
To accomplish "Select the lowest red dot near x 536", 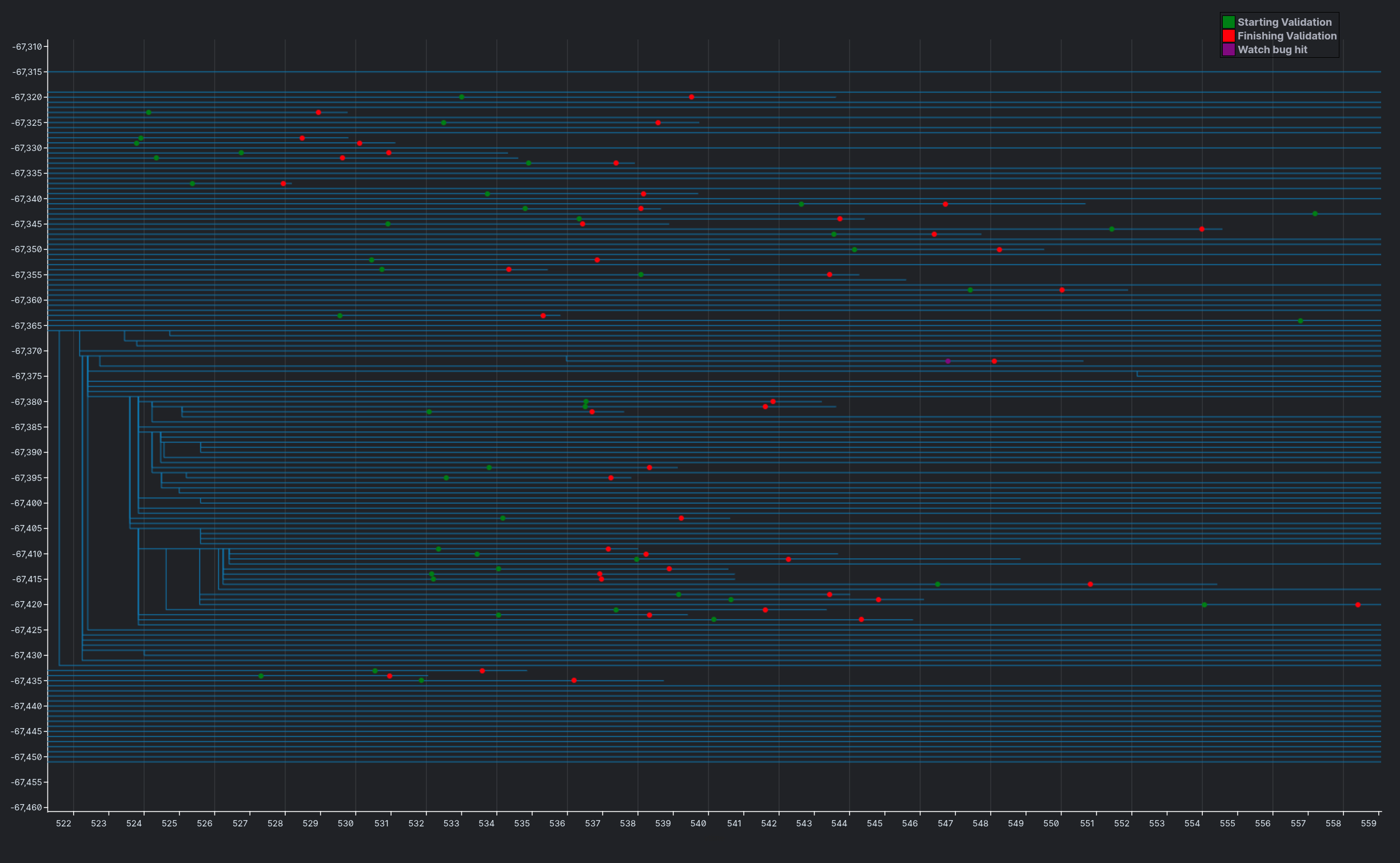I will pyautogui.click(x=574, y=681).
